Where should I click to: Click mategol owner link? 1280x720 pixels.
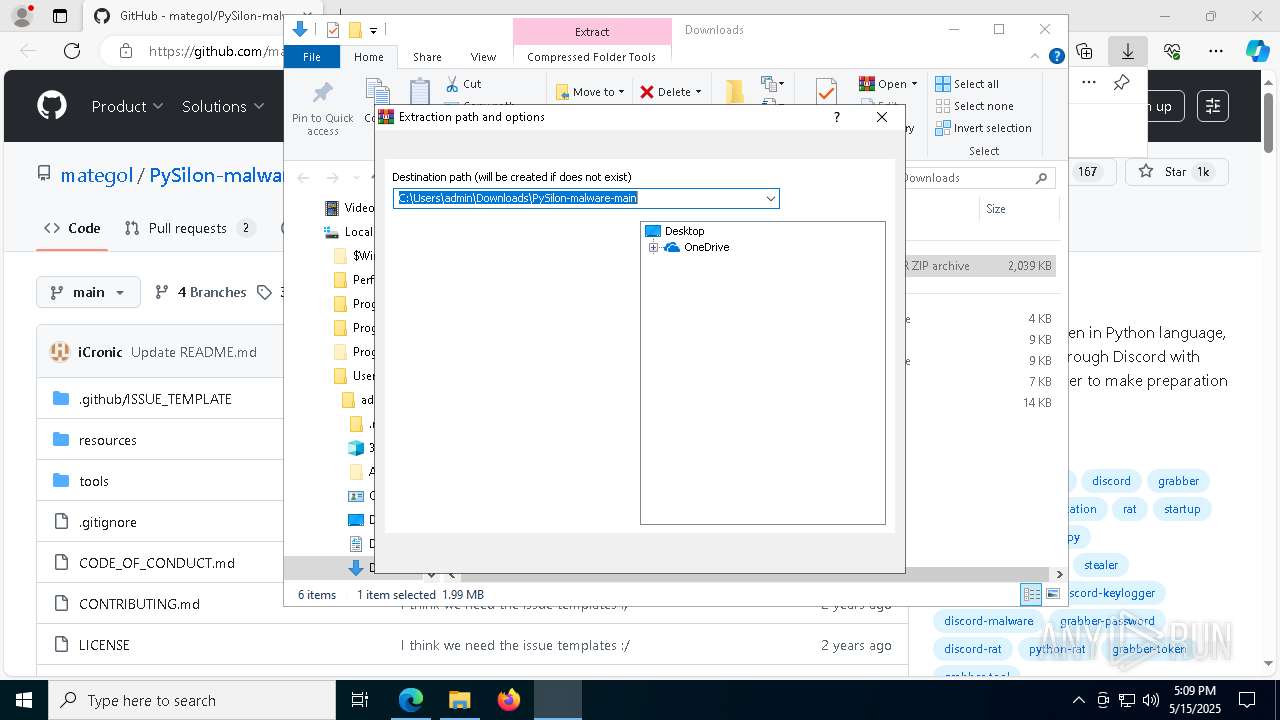96,175
